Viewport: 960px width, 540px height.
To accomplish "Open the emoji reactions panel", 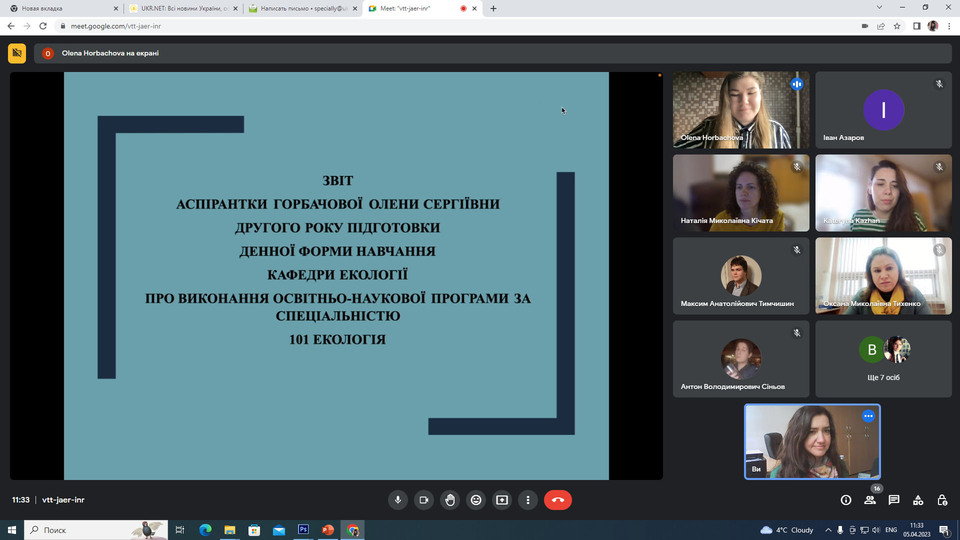I will click(476, 500).
